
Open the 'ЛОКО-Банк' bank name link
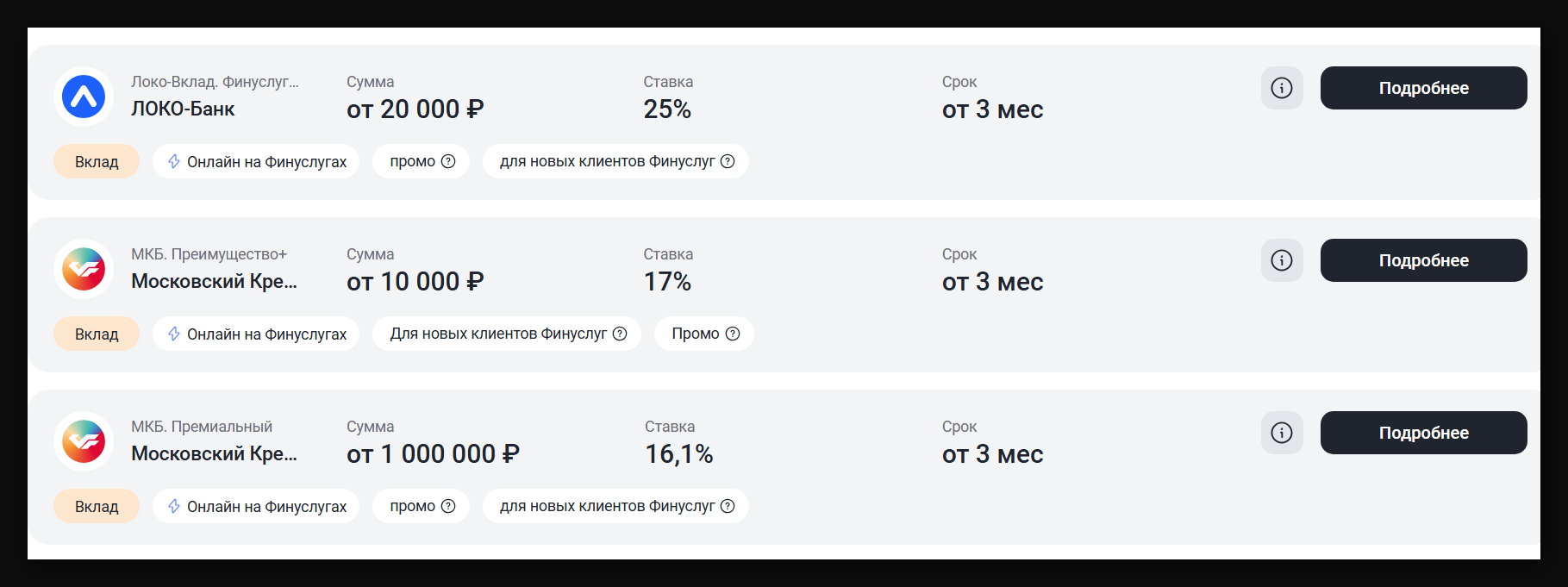tap(183, 109)
